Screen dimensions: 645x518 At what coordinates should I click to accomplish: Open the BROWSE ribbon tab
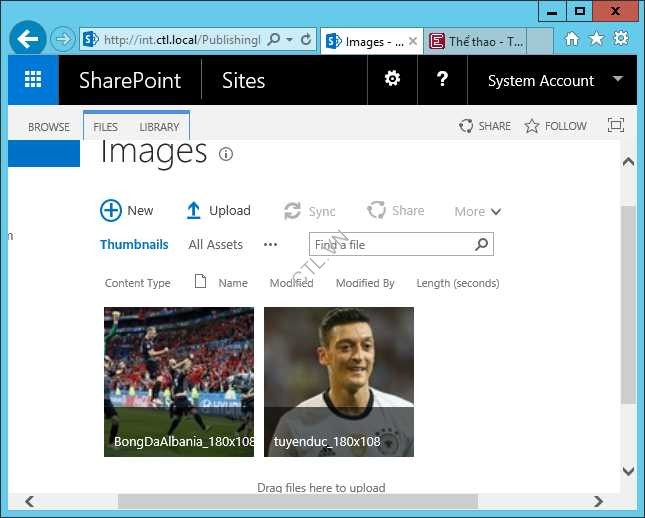coord(49,127)
